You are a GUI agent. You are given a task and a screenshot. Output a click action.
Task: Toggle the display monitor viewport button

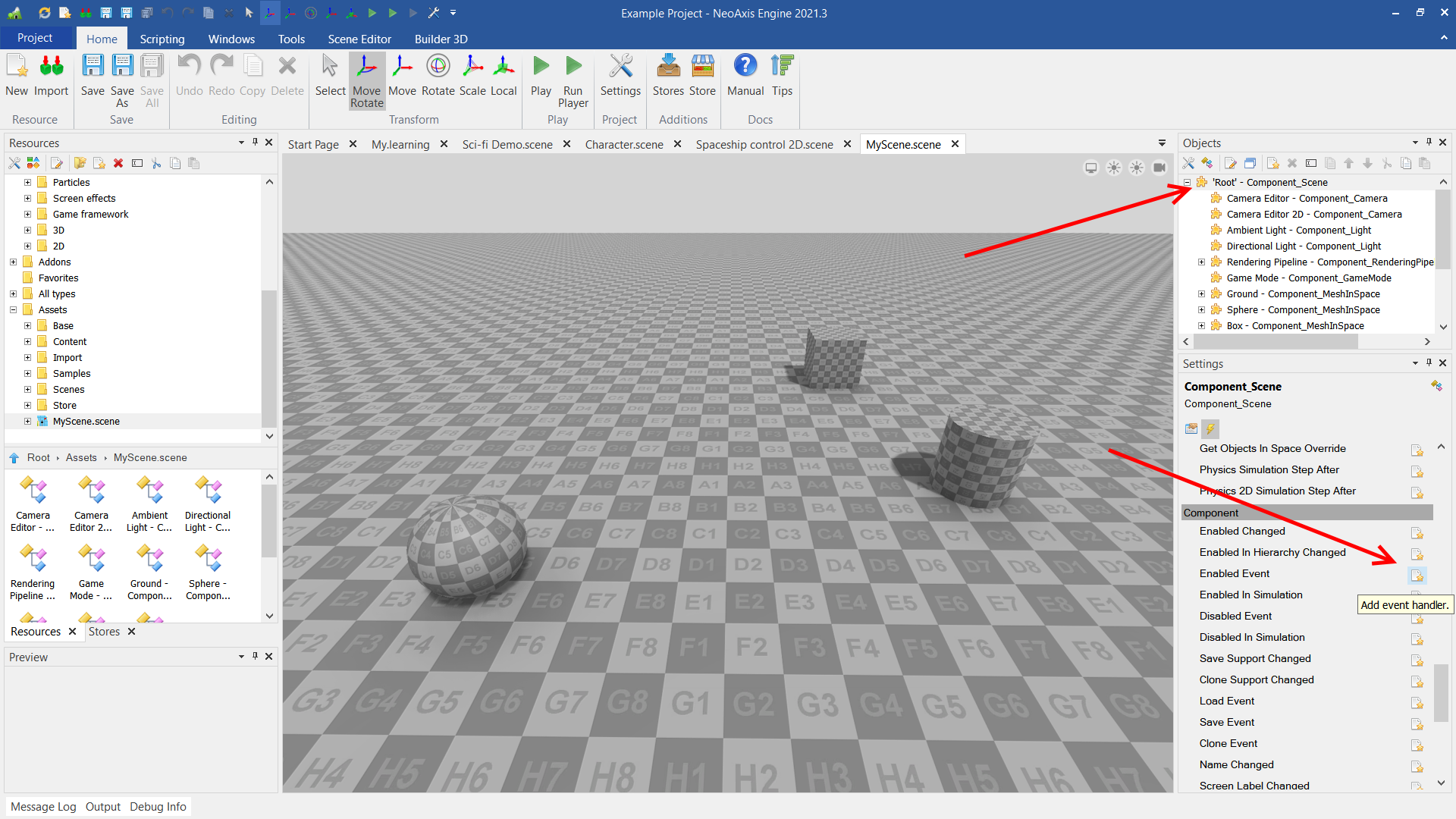pos(1090,168)
